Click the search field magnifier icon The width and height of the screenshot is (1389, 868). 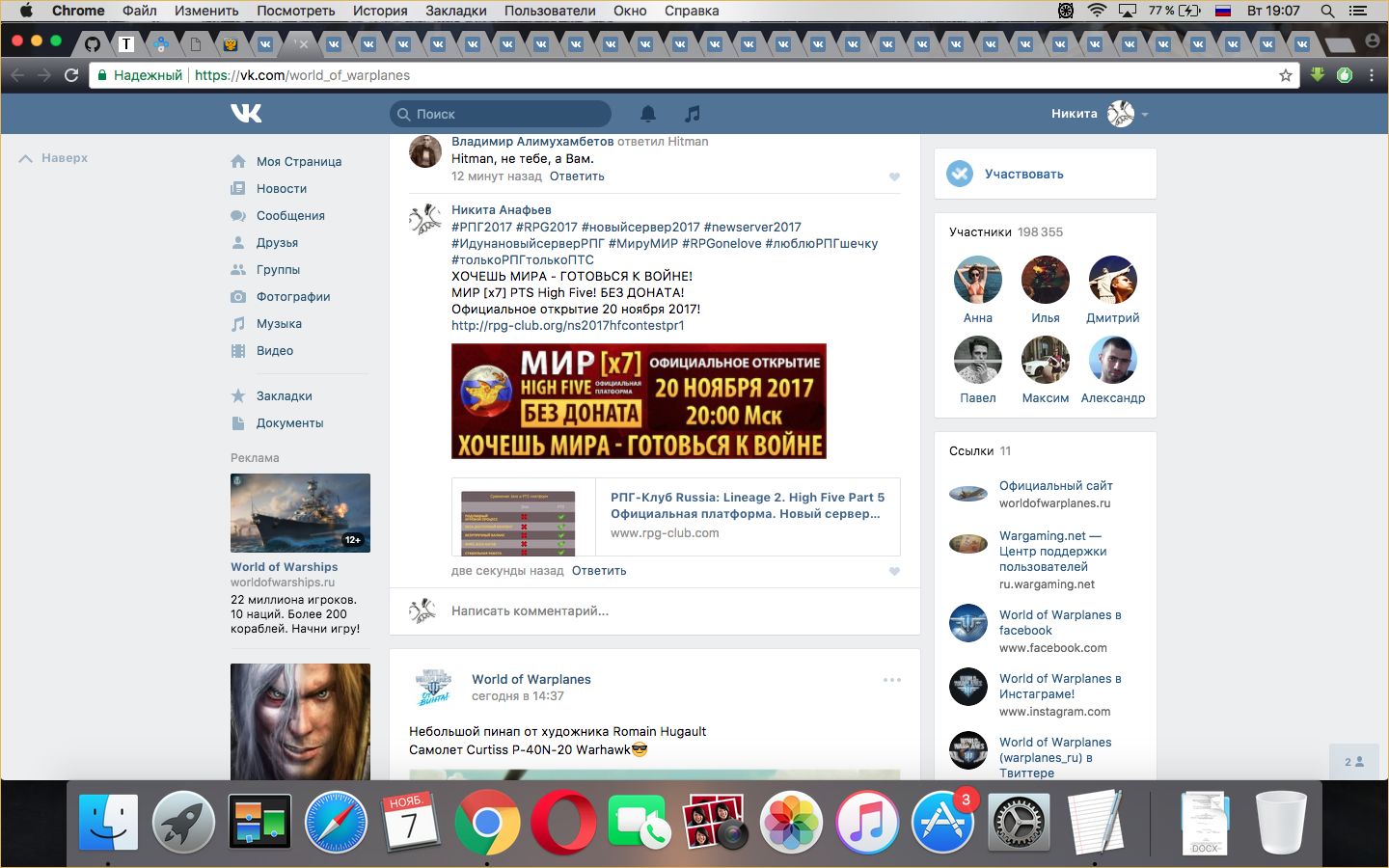[x=403, y=114]
